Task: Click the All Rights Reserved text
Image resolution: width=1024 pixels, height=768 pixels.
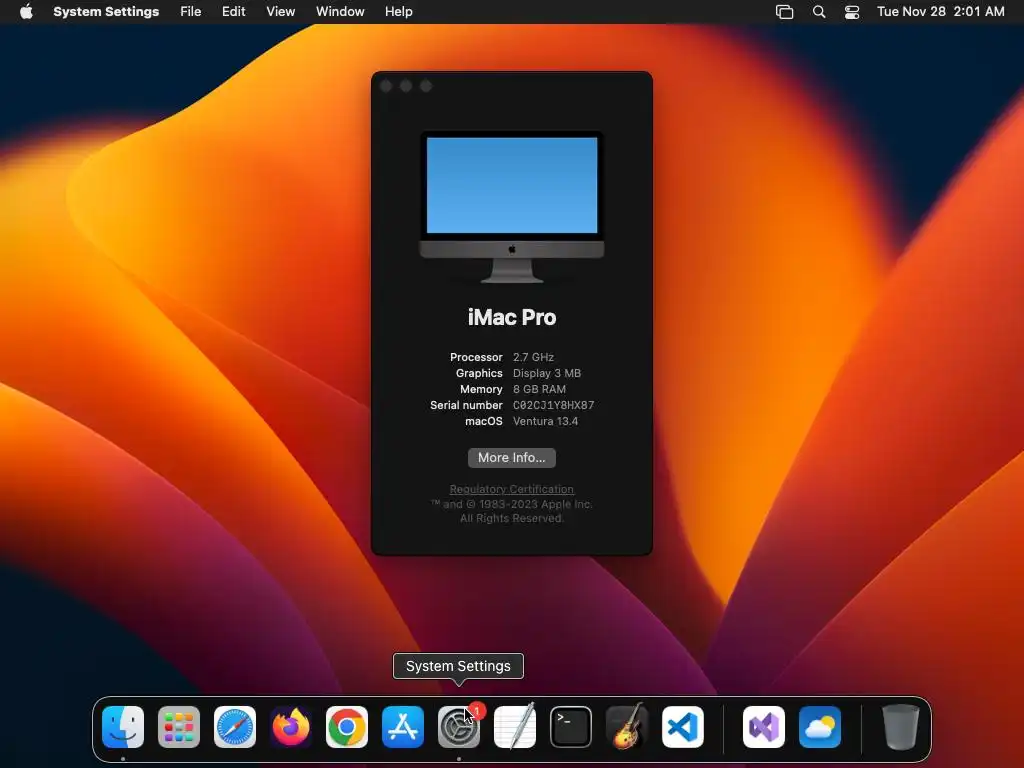Action: tap(511, 519)
